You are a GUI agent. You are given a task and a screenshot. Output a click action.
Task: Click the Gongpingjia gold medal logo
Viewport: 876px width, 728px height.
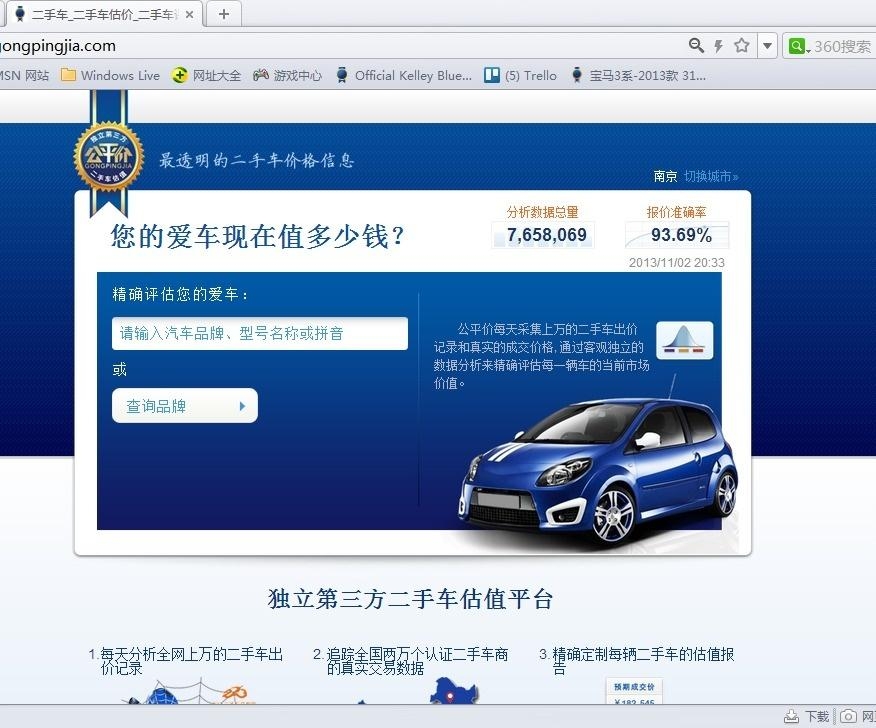tap(108, 157)
